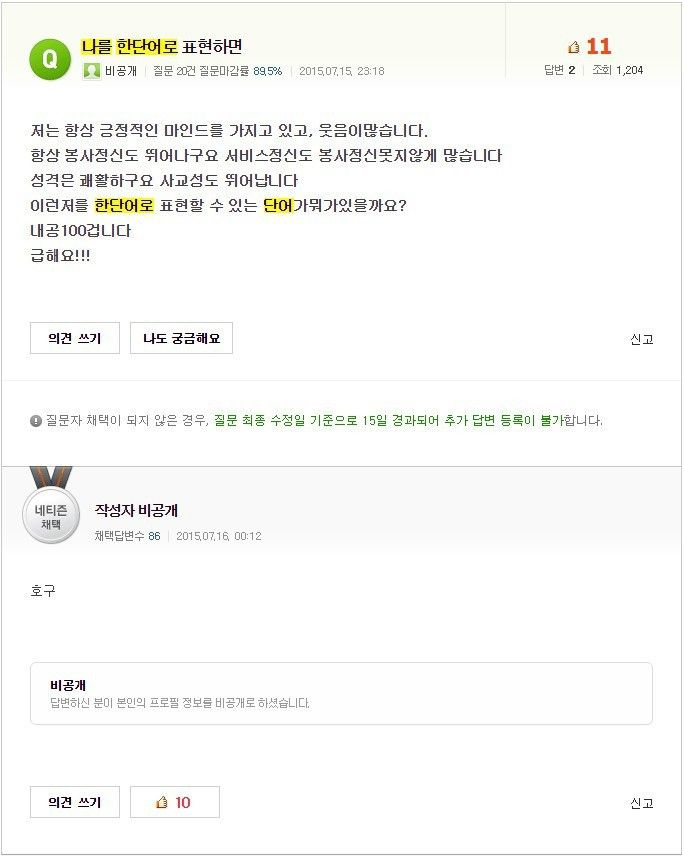Click the 의견 쓰기 button under the answer
This screenshot has height=857, width=684.
75,802
